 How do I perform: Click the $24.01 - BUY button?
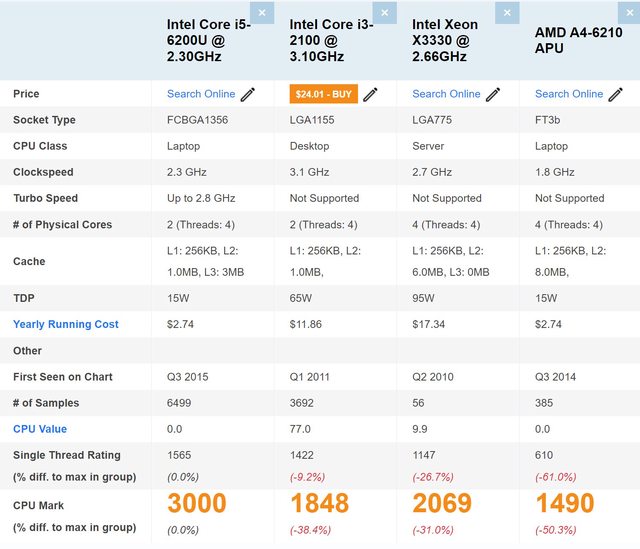tap(322, 94)
